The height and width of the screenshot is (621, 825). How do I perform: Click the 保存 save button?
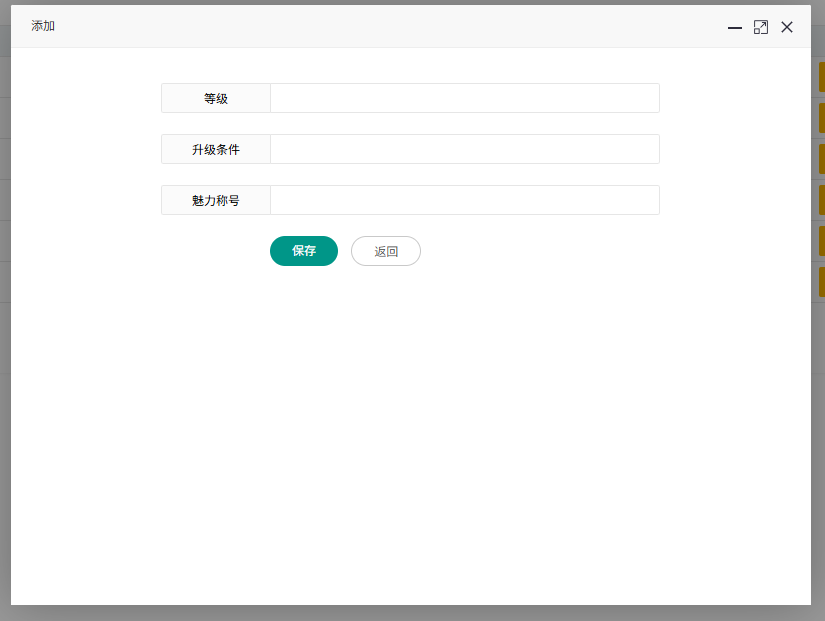pos(304,251)
